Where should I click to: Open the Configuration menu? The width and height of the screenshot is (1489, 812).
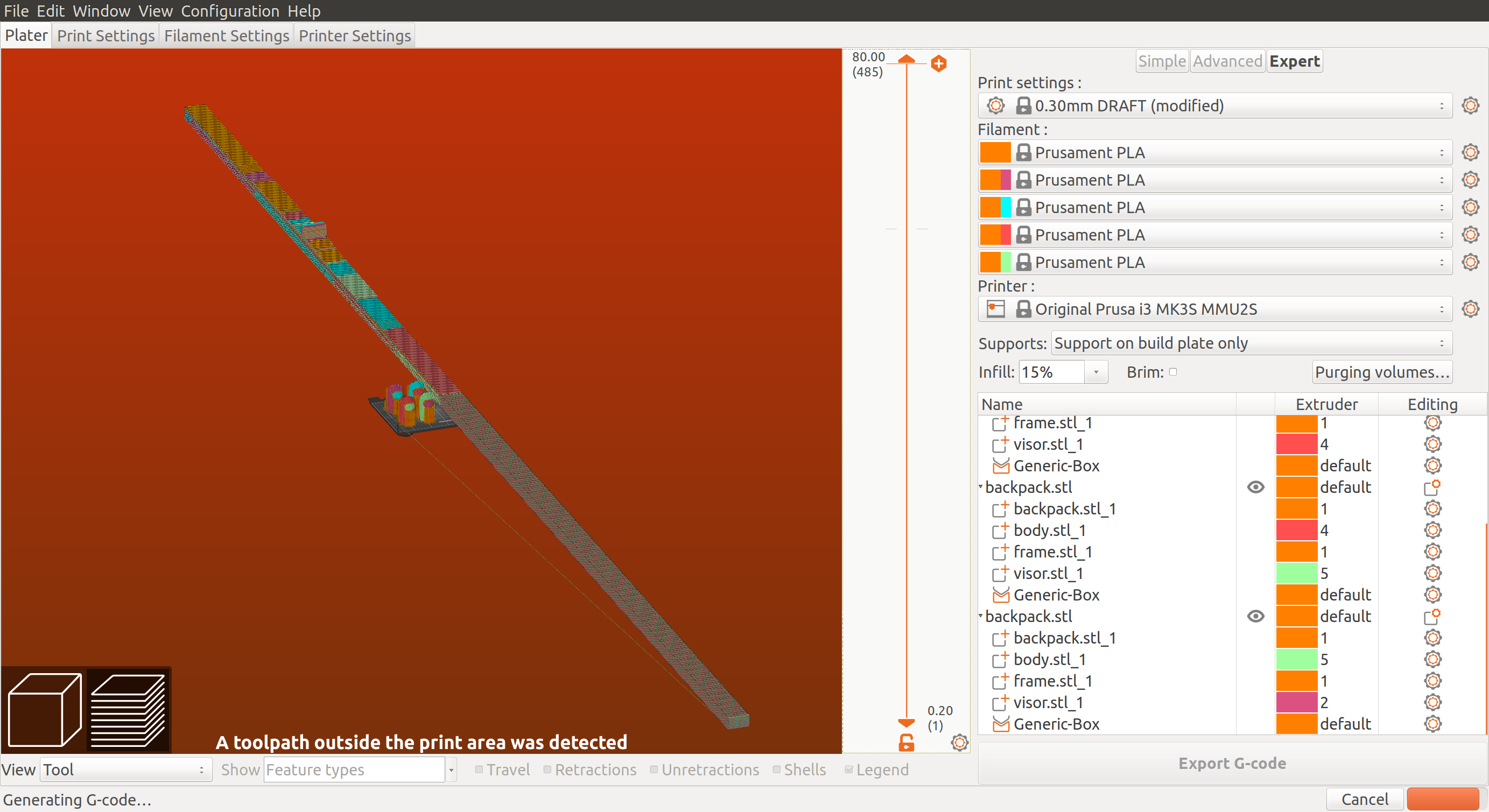point(229,11)
